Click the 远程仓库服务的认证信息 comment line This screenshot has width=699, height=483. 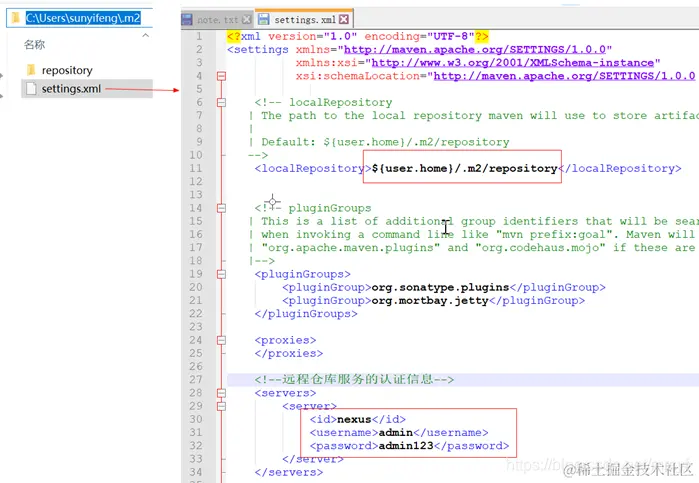coord(354,380)
